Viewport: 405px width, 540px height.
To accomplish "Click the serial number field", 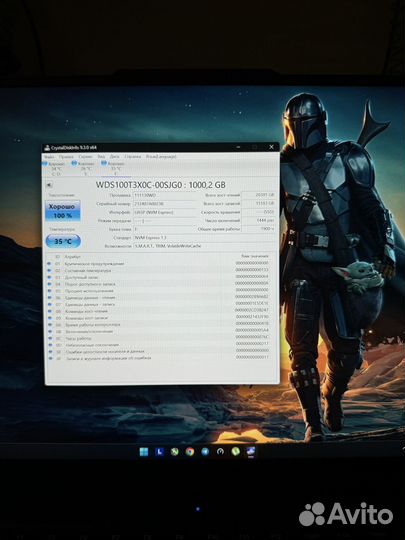I will point(164,204).
